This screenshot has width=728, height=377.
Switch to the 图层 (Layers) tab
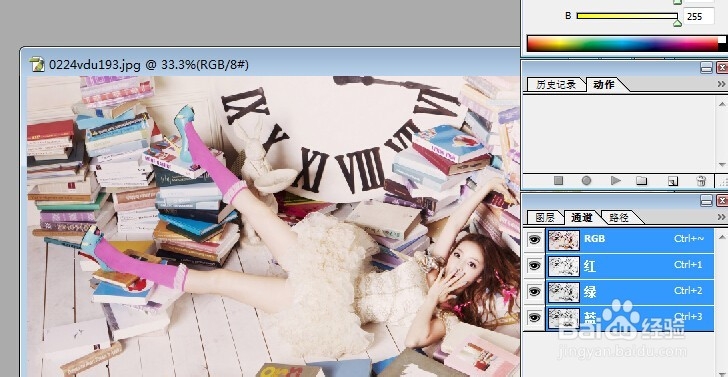pyautogui.click(x=545, y=217)
